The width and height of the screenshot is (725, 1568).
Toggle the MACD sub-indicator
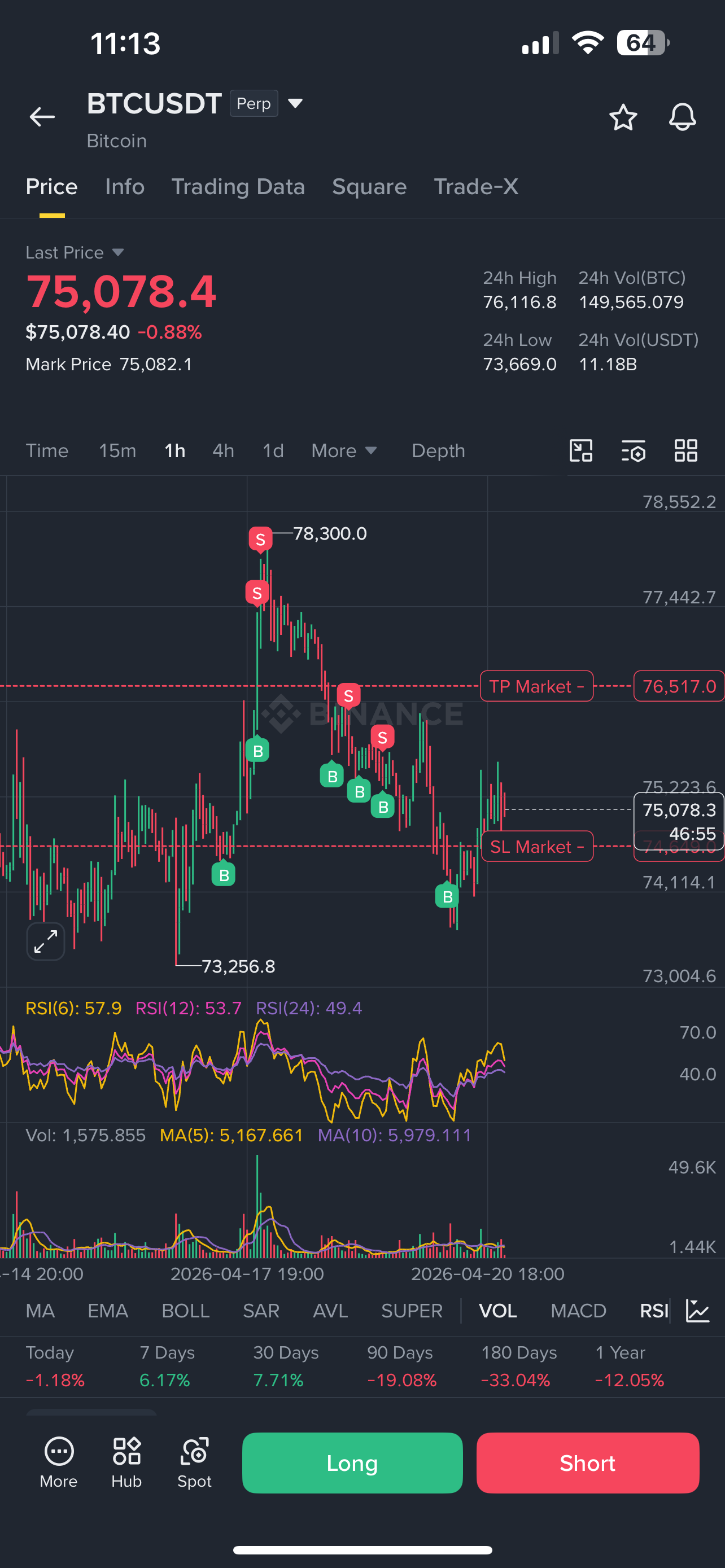tap(578, 1311)
